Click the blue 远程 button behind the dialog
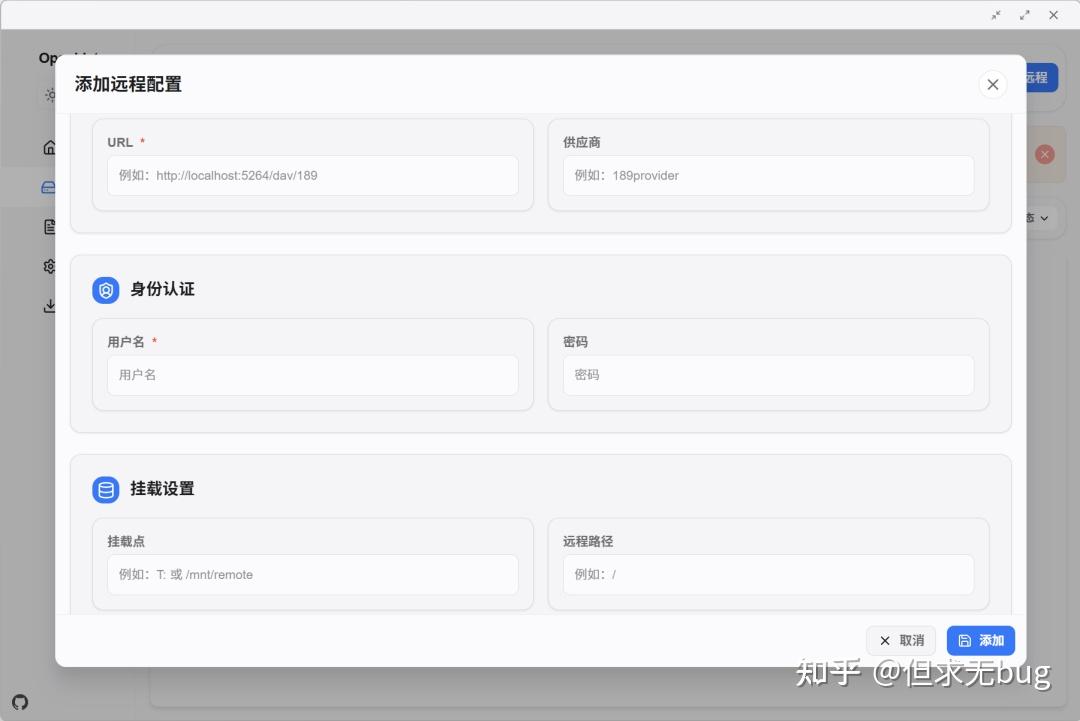1080x721 pixels. point(1041,78)
